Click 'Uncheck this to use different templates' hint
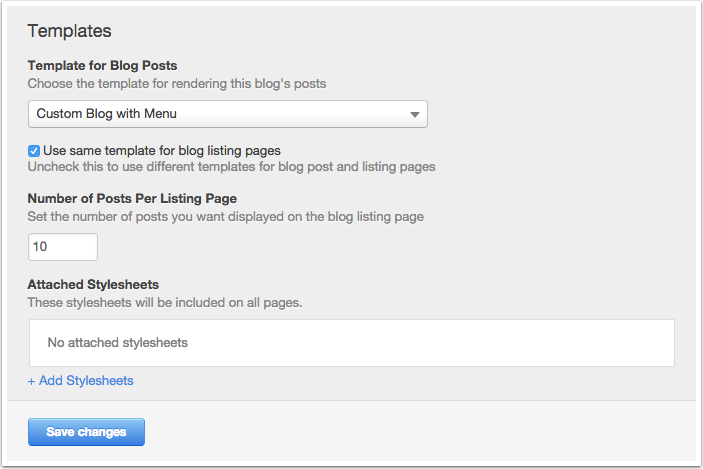Image resolution: width=703 pixels, height=469 pixels. coord(231,167)
